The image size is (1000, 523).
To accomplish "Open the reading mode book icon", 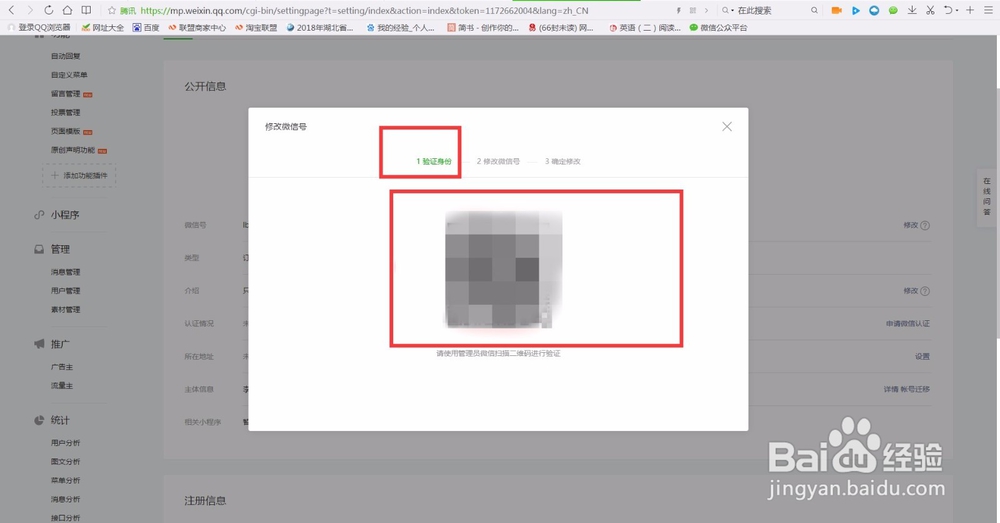I will [86, 10].
